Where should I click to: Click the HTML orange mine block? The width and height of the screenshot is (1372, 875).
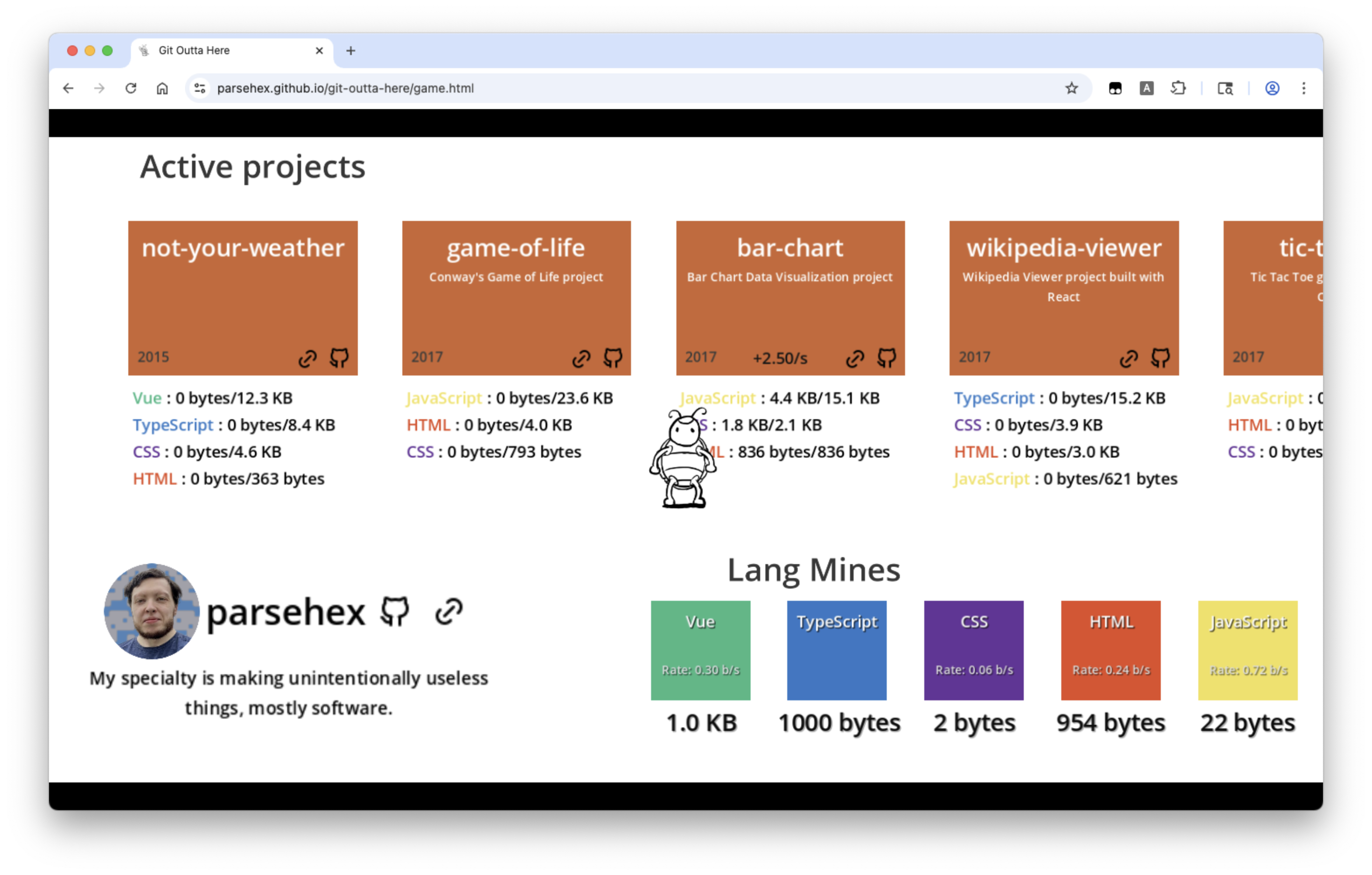[1111, 650]
